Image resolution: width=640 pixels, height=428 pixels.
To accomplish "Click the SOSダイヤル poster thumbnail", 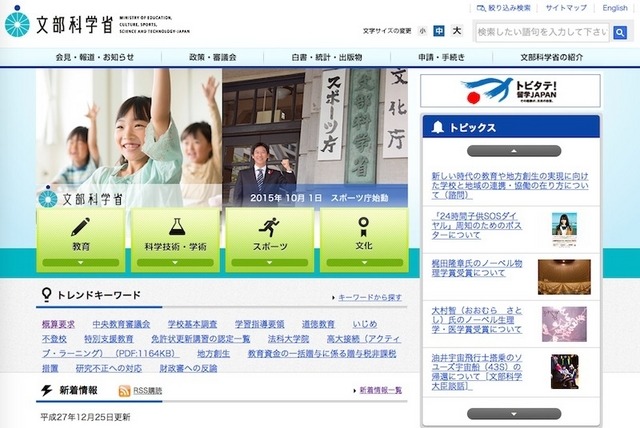I will (564, 229).
